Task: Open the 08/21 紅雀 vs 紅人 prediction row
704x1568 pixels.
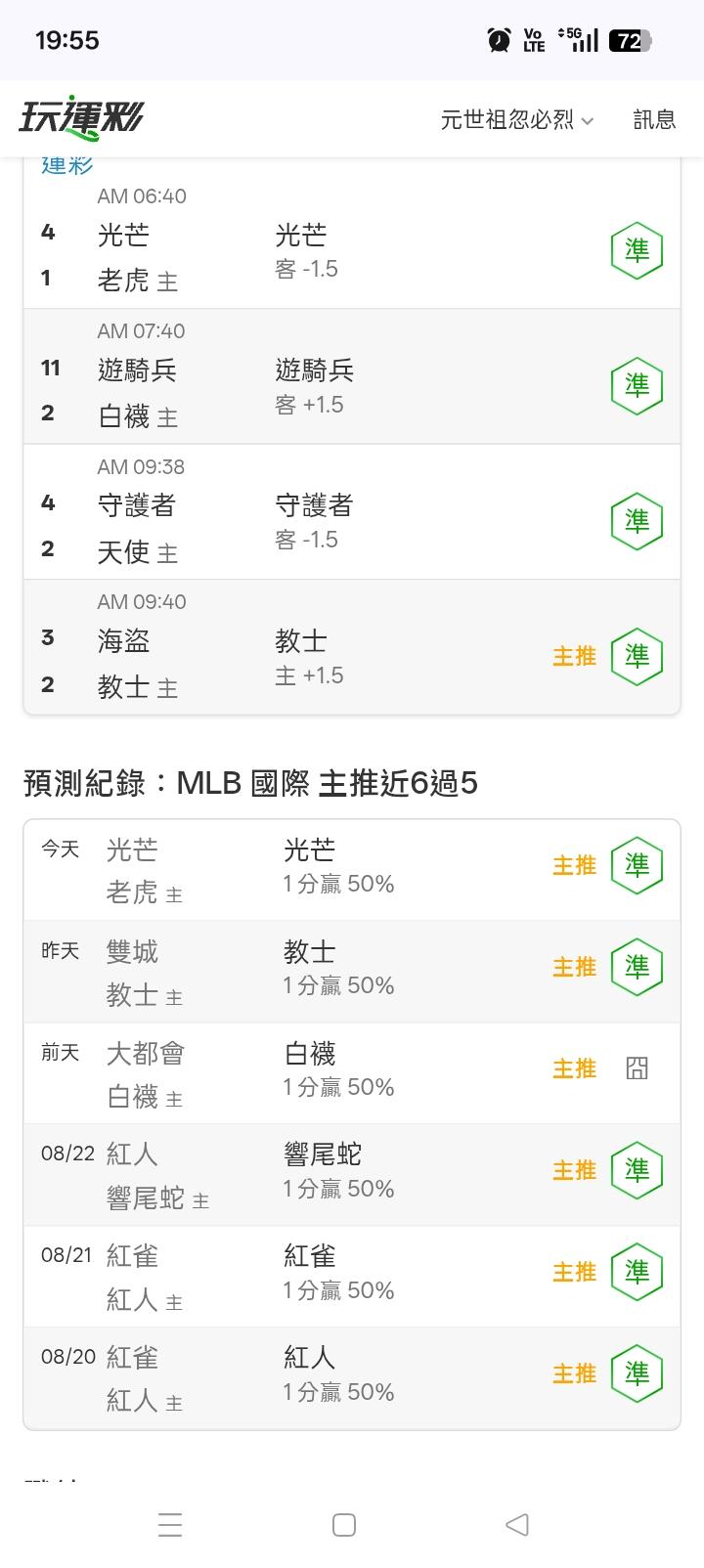Action: (x=352, y=1276)
